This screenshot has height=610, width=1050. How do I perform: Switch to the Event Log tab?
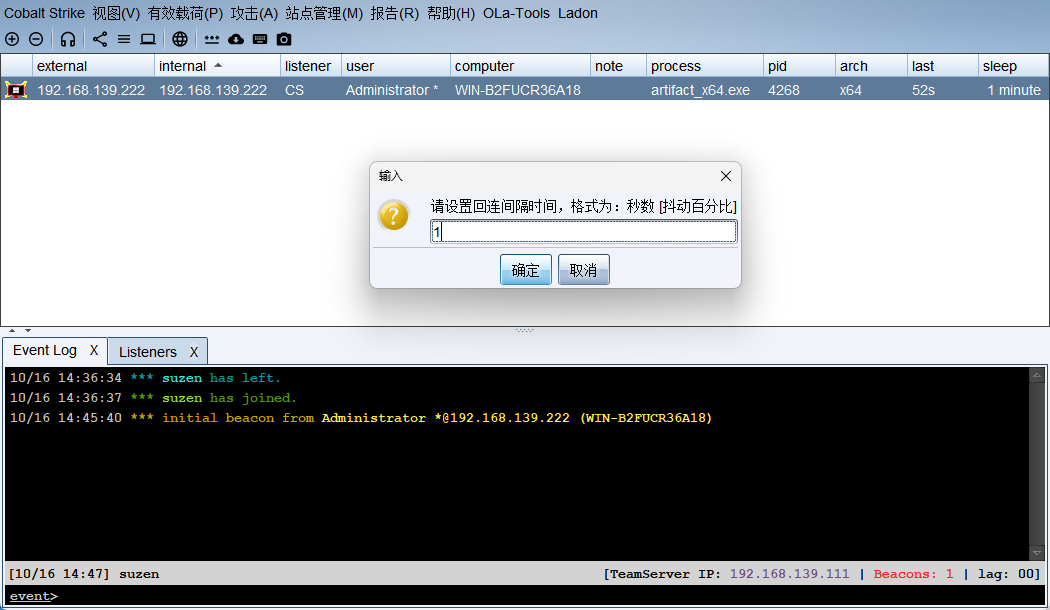click(x=45, y=350)
